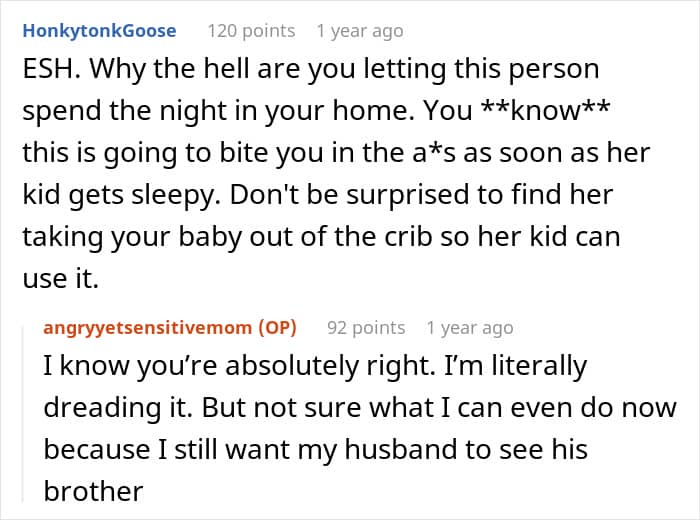
Task: Click the **know** text in the comment
Action: 547,110
